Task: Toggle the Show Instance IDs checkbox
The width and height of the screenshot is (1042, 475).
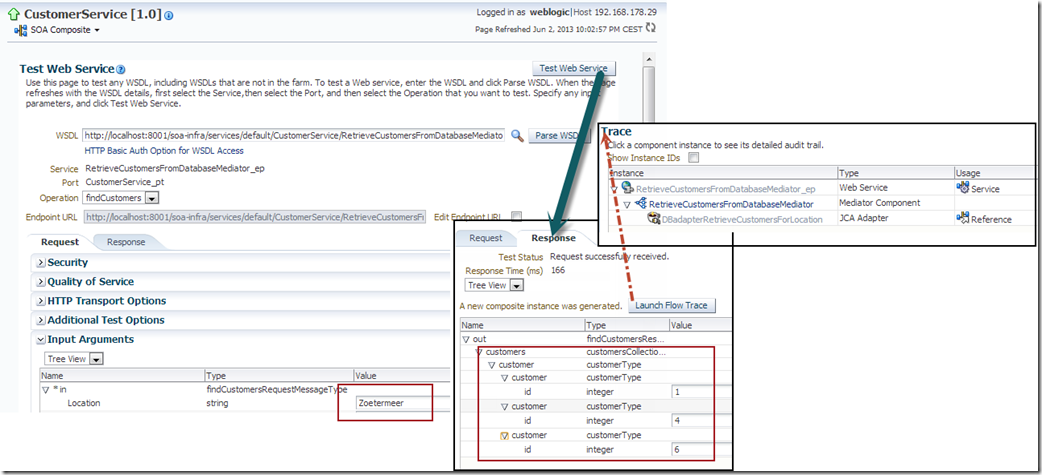Action: pyautogui.click(x=693, y=158)
